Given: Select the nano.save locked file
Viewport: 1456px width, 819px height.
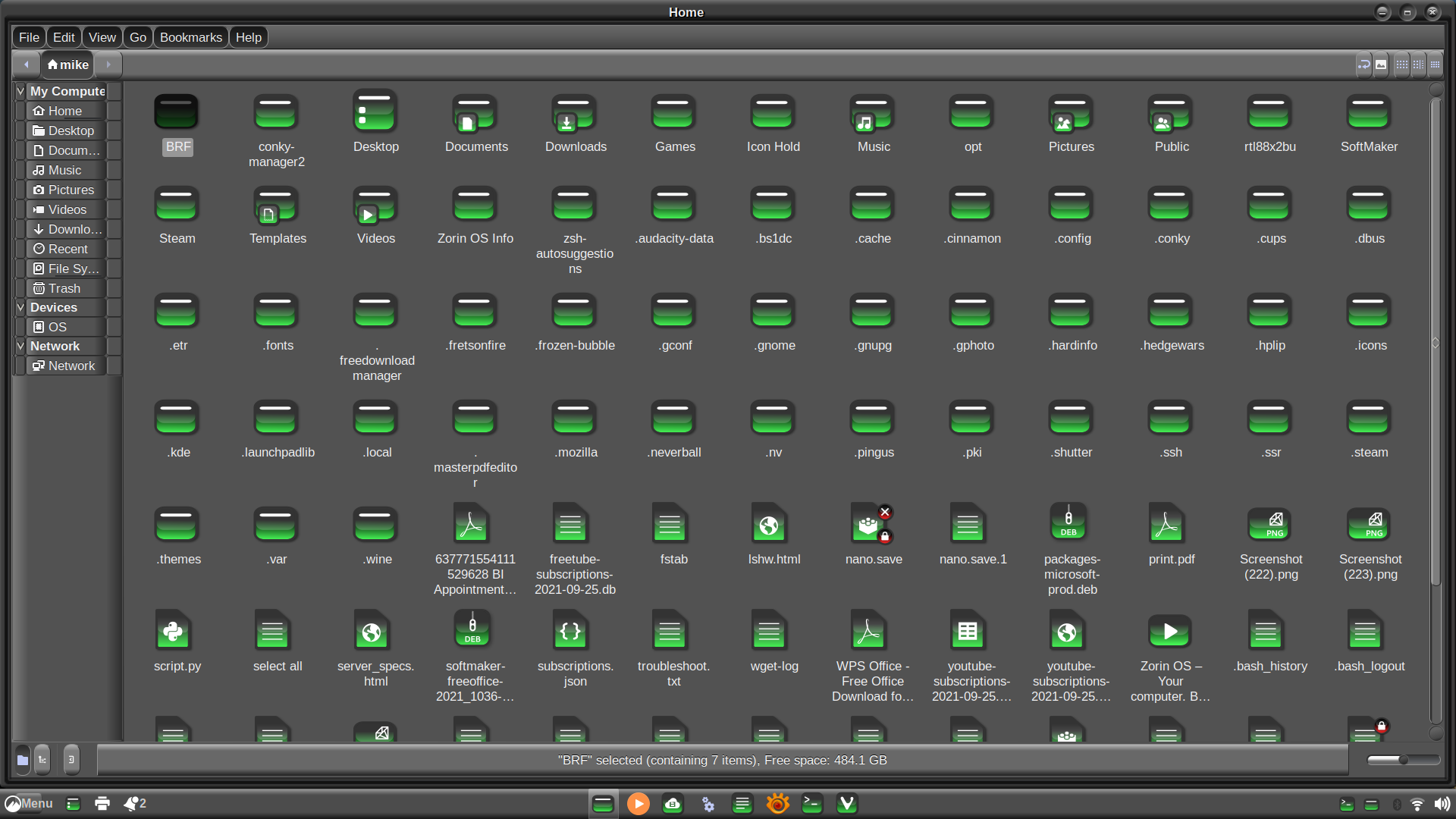Looking at the screenshot, I should (871, 523).
